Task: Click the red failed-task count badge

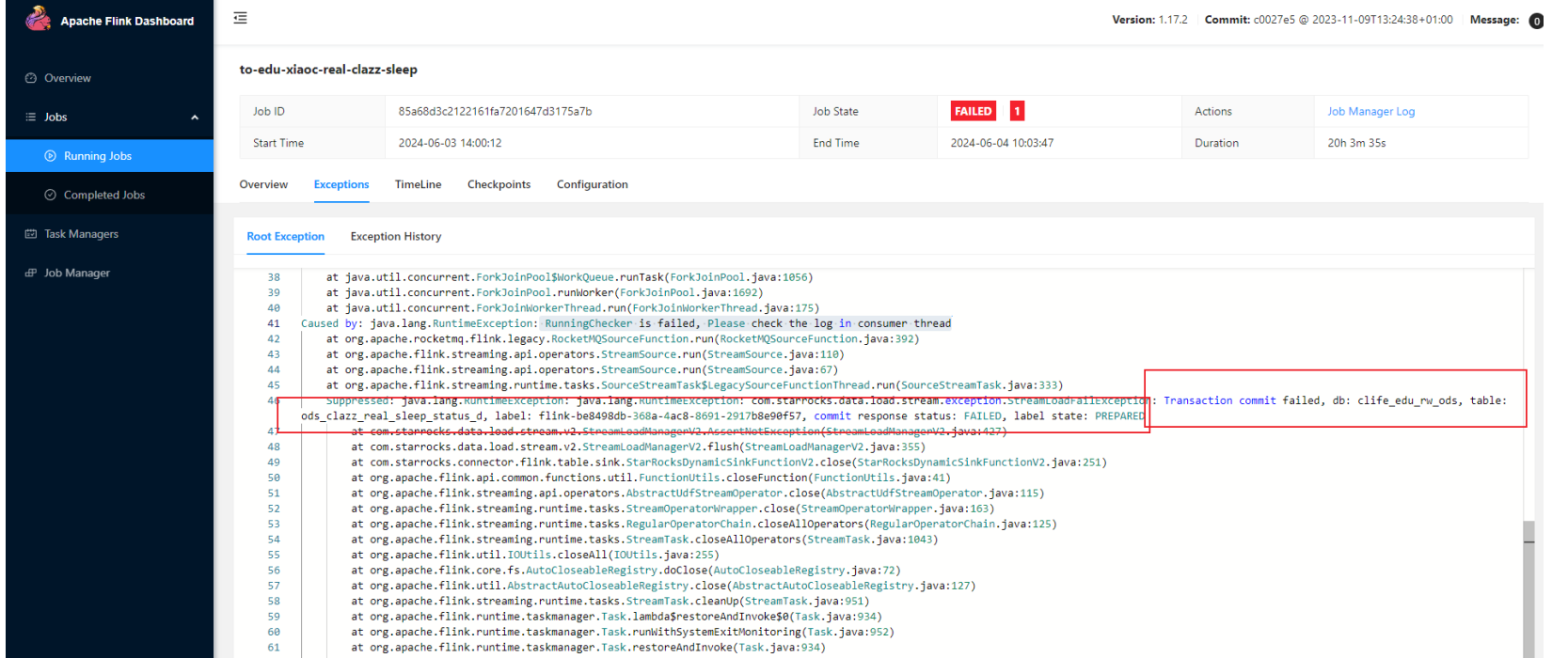Action: pos(1017,111)
